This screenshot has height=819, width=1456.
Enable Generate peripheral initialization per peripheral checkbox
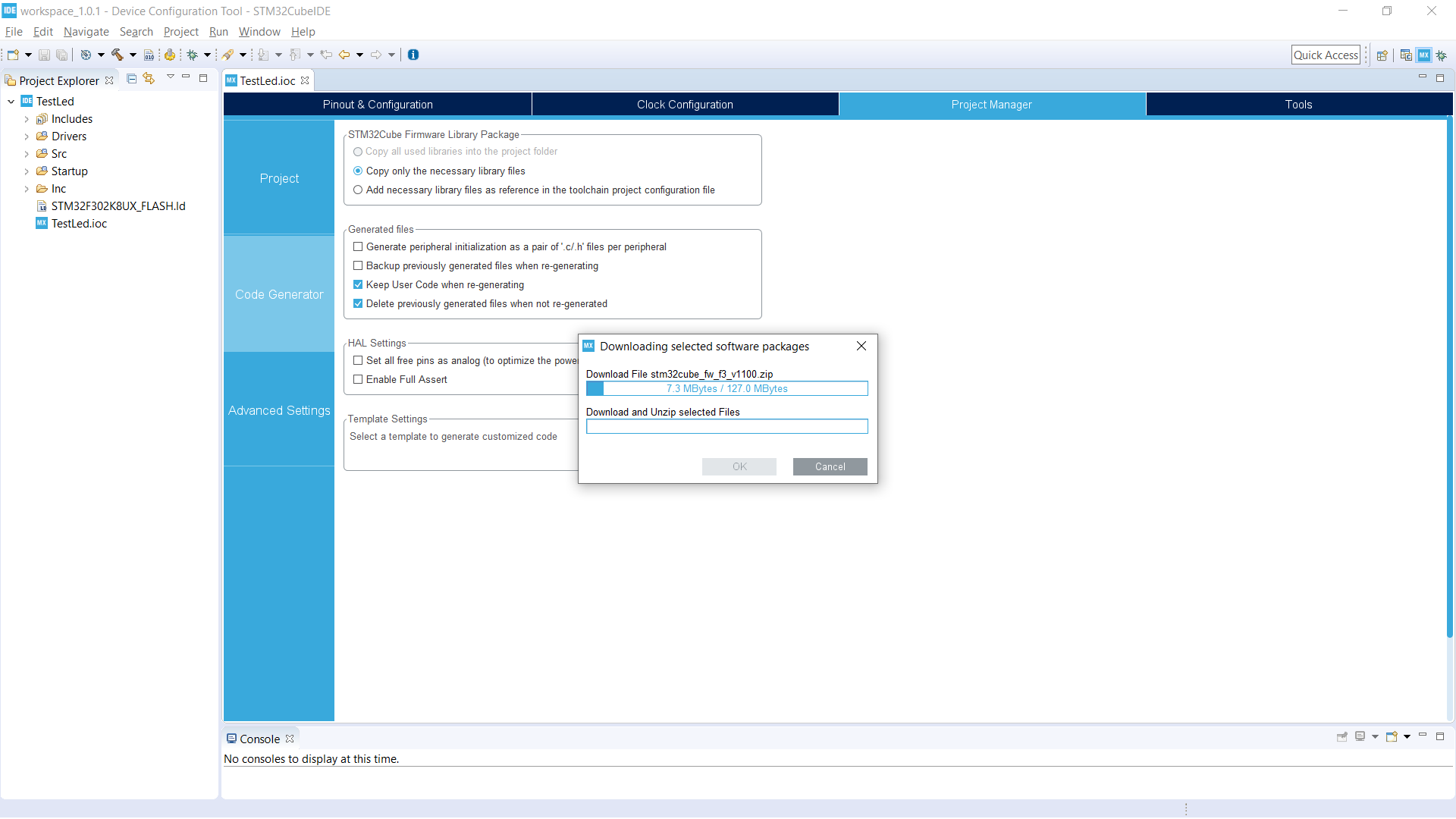(358, 247)
